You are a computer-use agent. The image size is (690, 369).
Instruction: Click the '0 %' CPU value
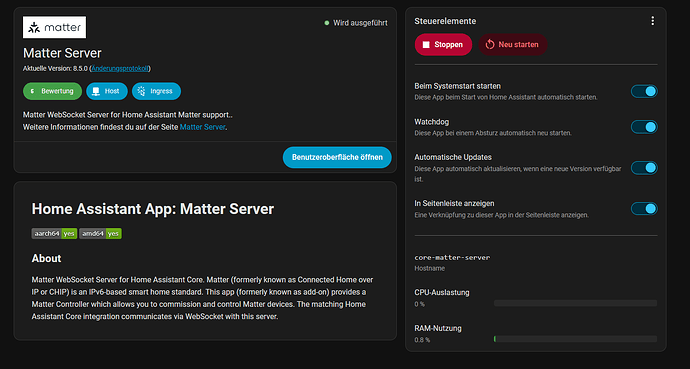point(419,304)
